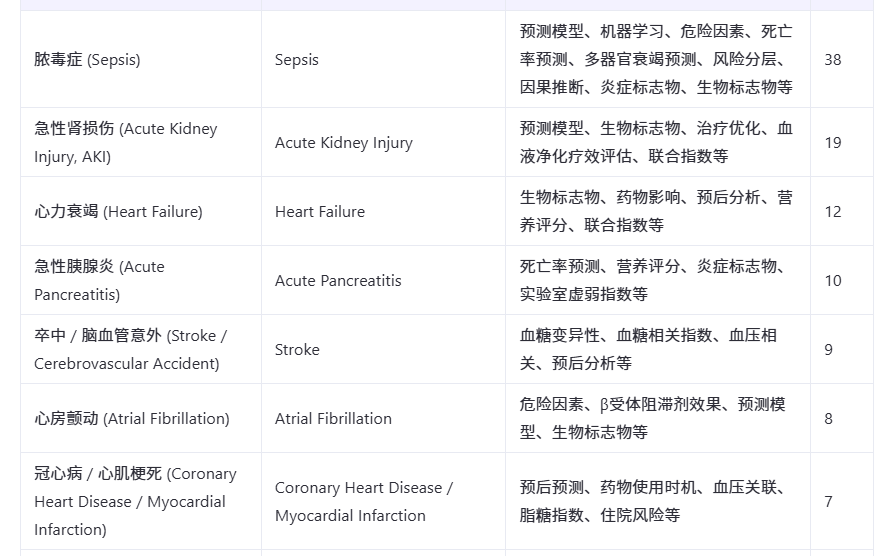890x556 pixels.
Task: Select the count cell showing 12
Action: (x=842, y=212)
